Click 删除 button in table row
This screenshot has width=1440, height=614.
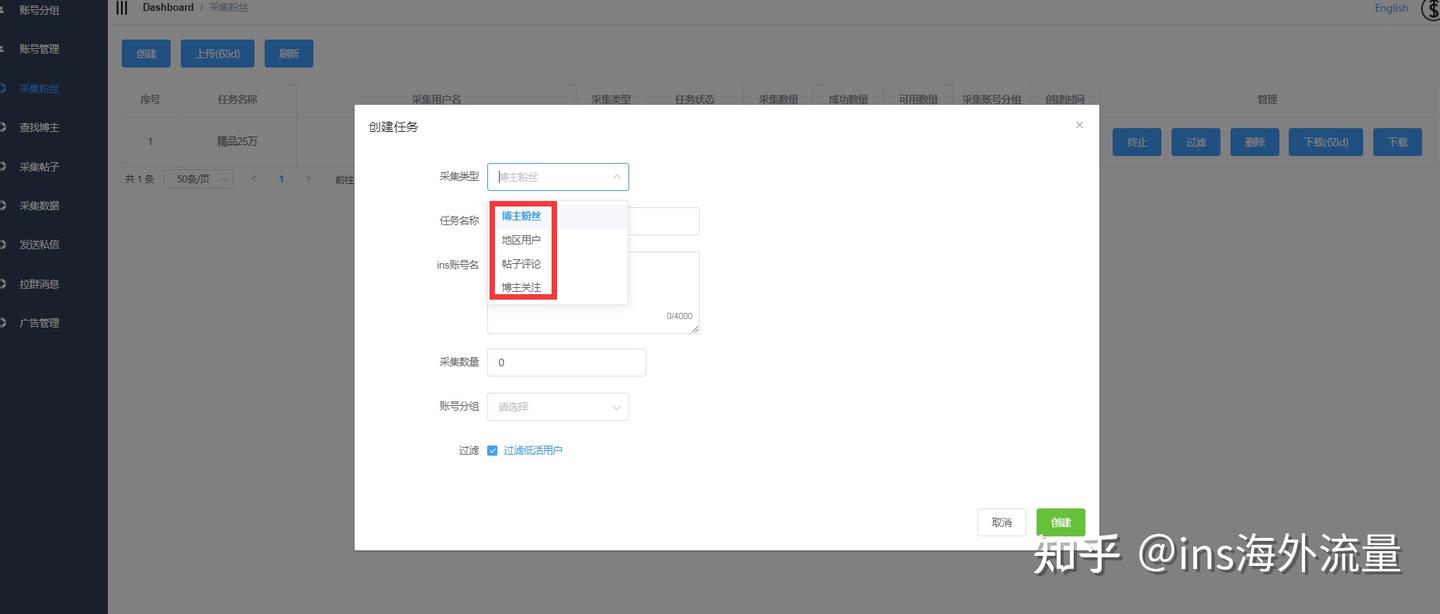[x=1255, y=142]
